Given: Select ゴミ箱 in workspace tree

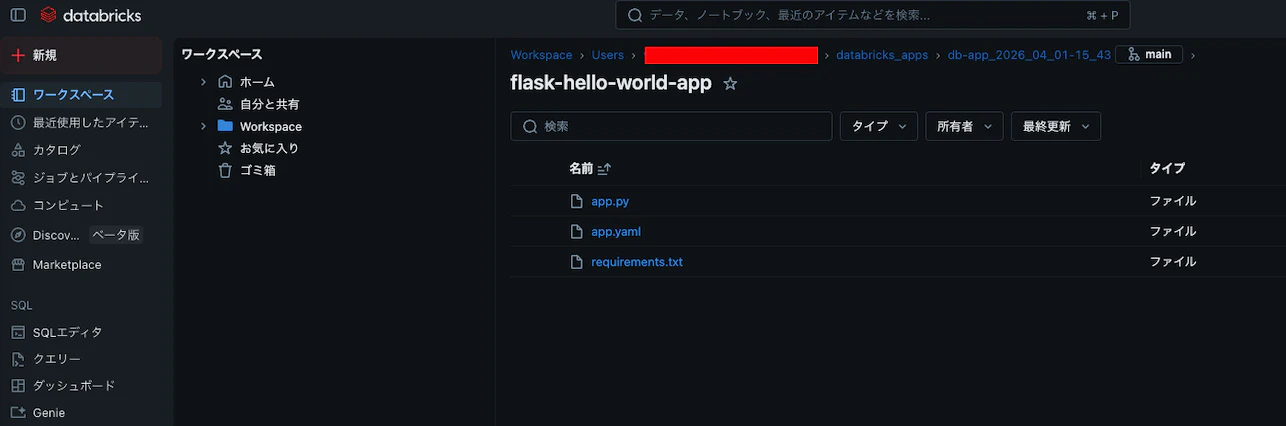Looking at the screenshot, I should (258, 170).
